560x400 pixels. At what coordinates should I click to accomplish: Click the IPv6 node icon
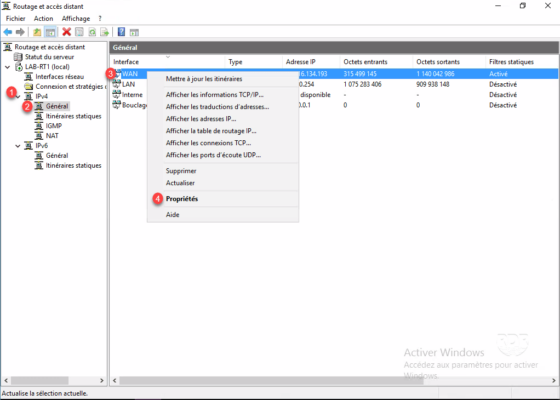coord(29,146)
